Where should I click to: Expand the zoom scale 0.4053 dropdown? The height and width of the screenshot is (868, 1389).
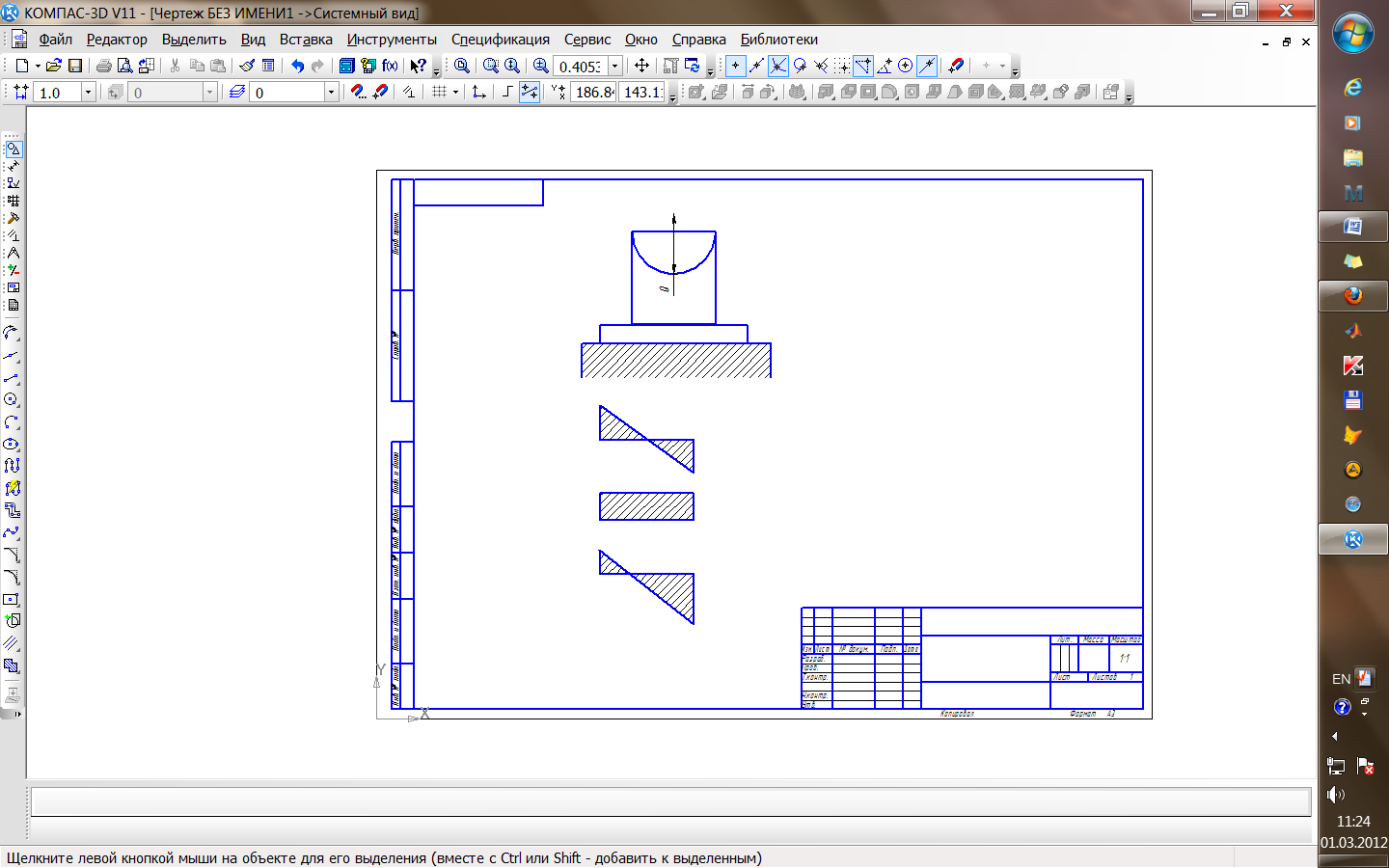coord(615,67)
